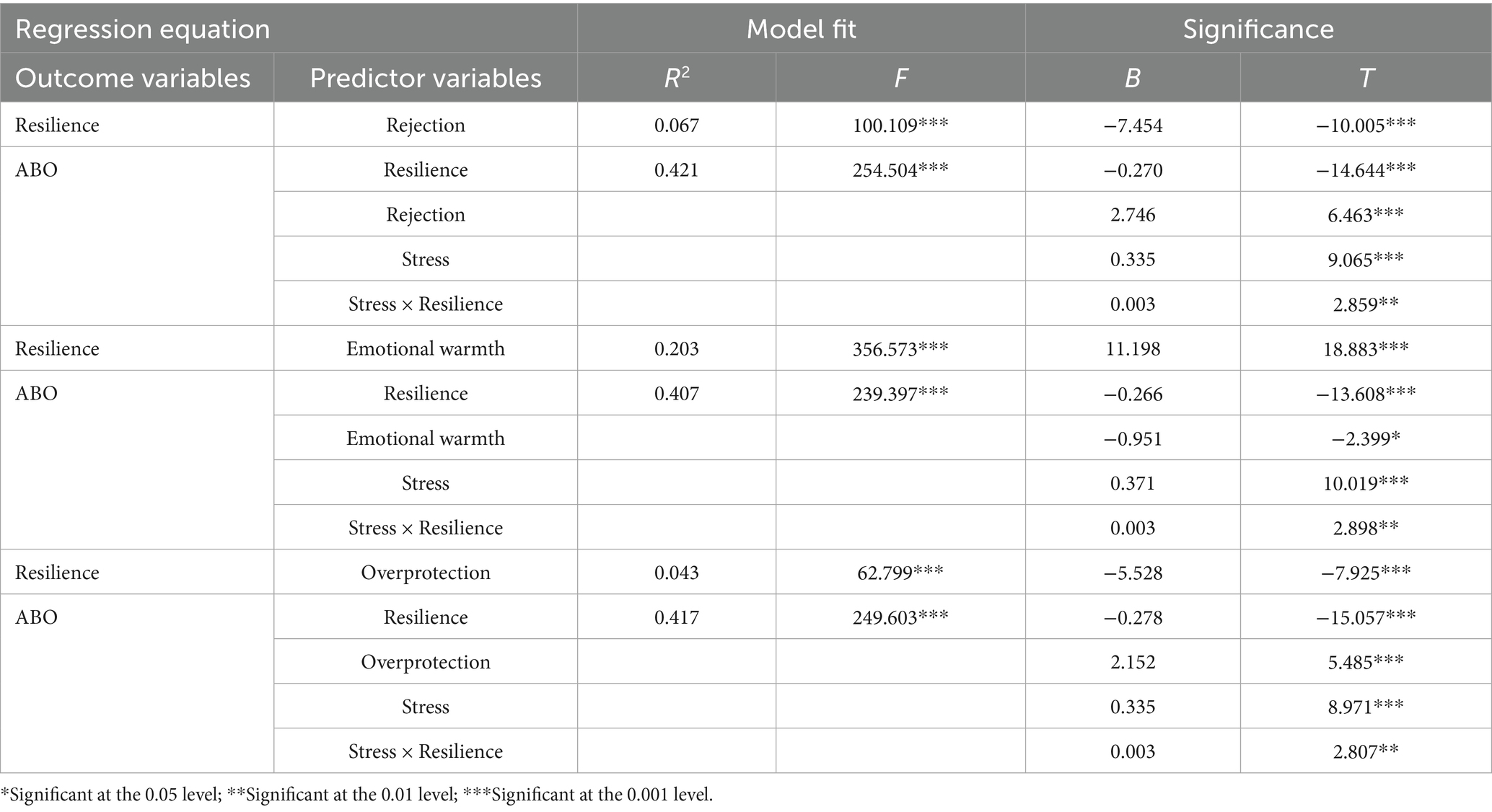The height and width of the screenshot is (812, 1492).
Task: Click the R² value 0.417
Action: pyautogui.click(x=676, y=617)
